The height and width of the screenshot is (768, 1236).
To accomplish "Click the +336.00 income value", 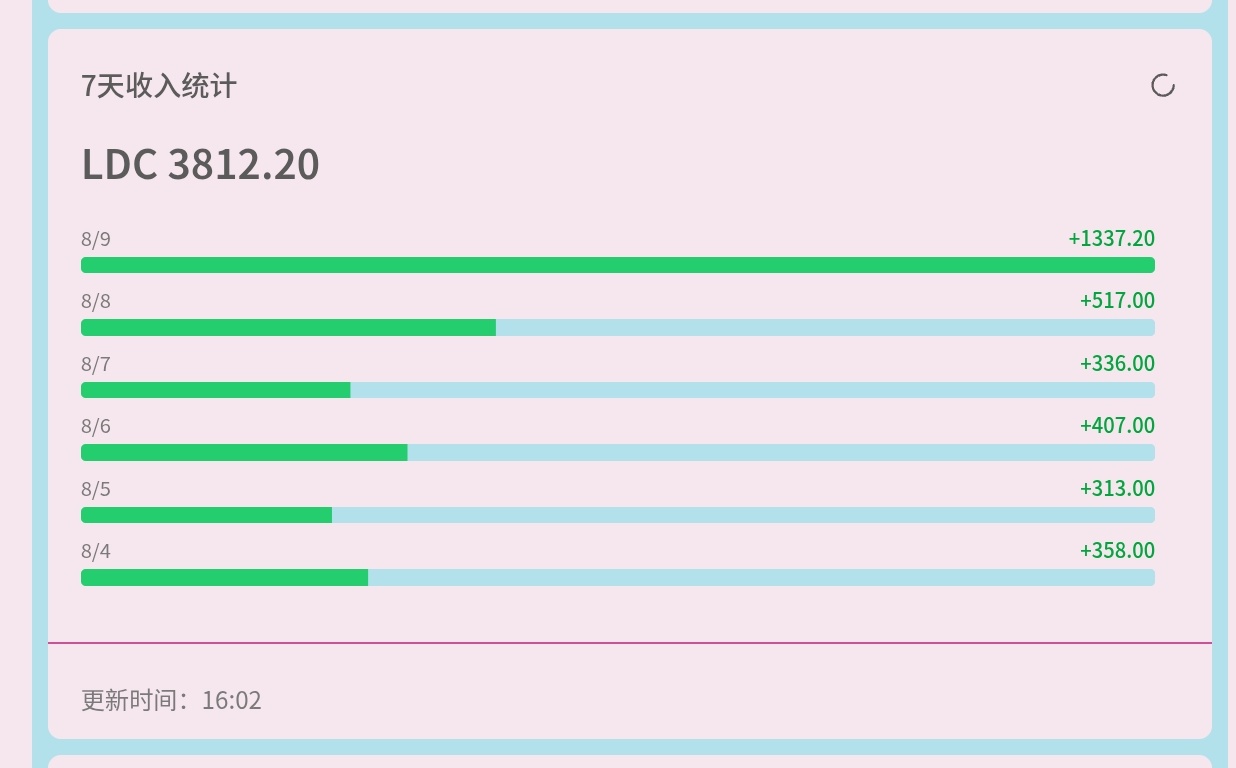I will [1117, 363].
